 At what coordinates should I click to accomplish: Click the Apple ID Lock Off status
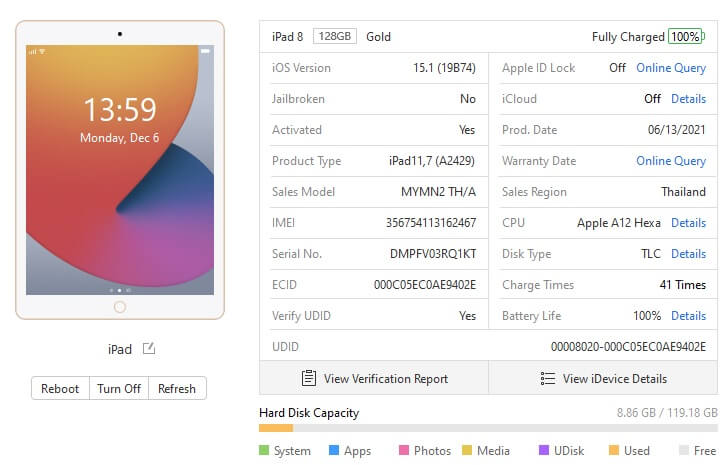tap(617, 68)
